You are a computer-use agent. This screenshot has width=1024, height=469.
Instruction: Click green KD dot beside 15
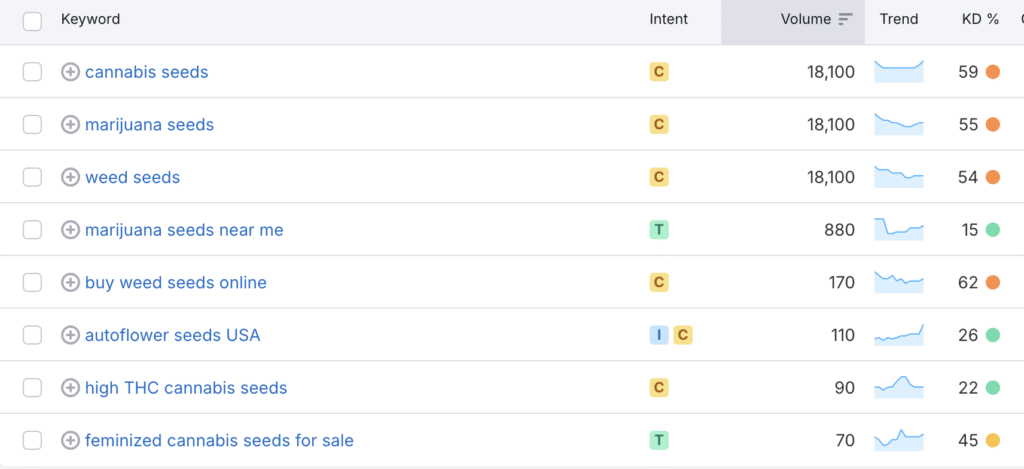(x=993, y=230)
